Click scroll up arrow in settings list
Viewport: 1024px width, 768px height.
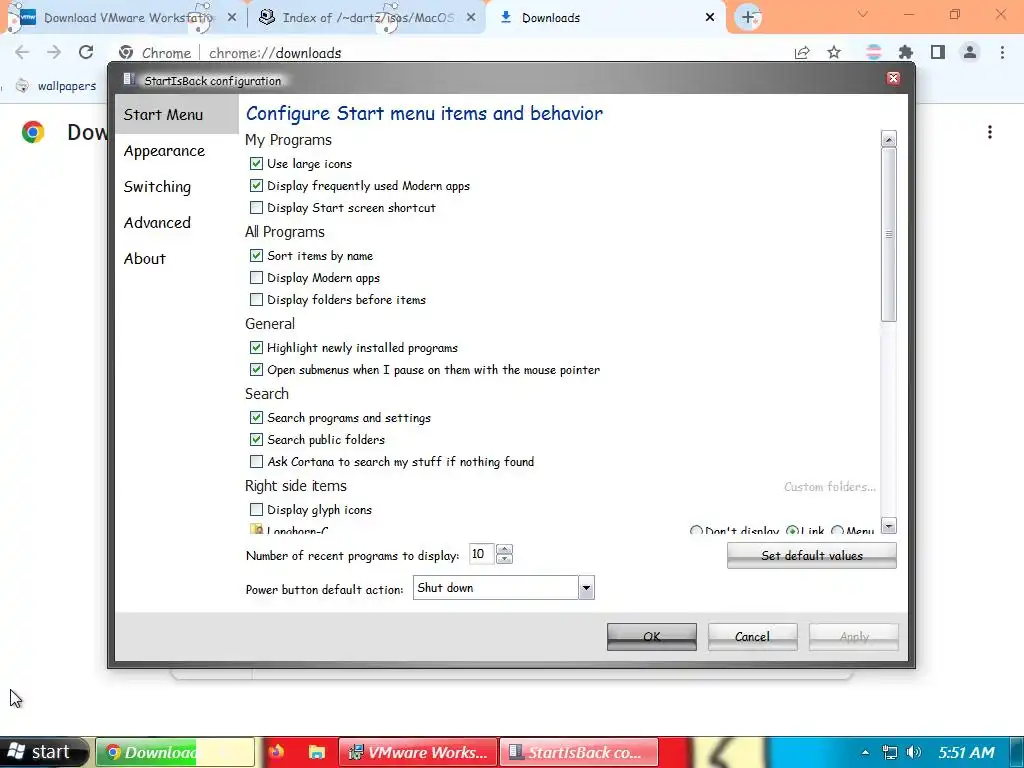pos(888,138)
